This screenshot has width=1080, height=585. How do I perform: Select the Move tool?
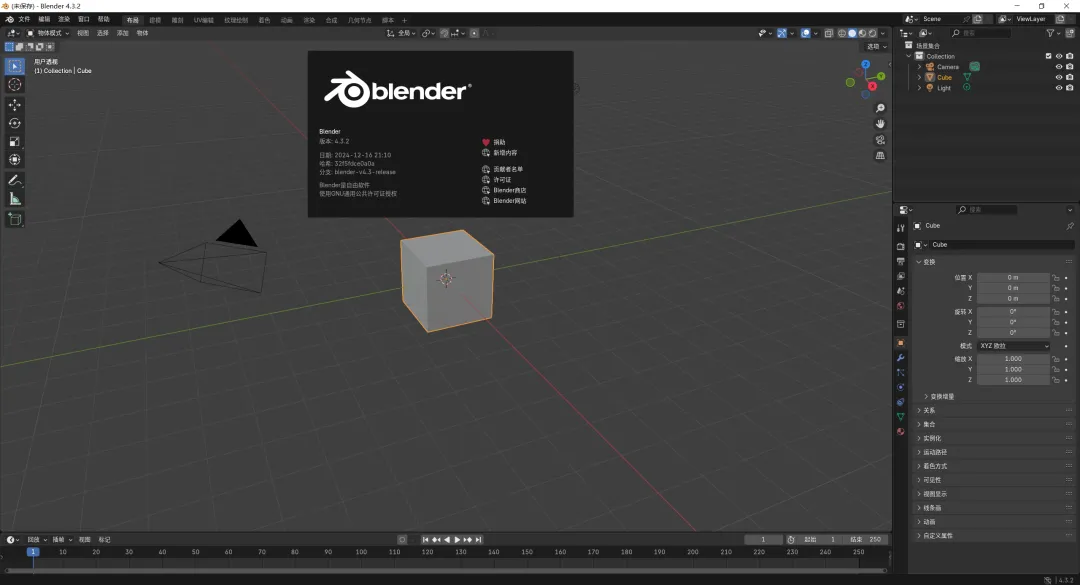coord(14,105)
